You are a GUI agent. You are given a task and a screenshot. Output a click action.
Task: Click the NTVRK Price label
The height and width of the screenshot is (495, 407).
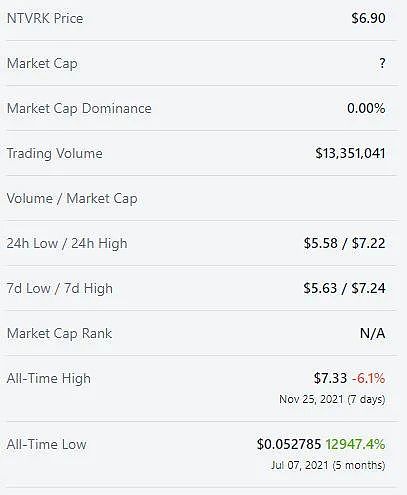pyautogui.click(x=45, y=18)
